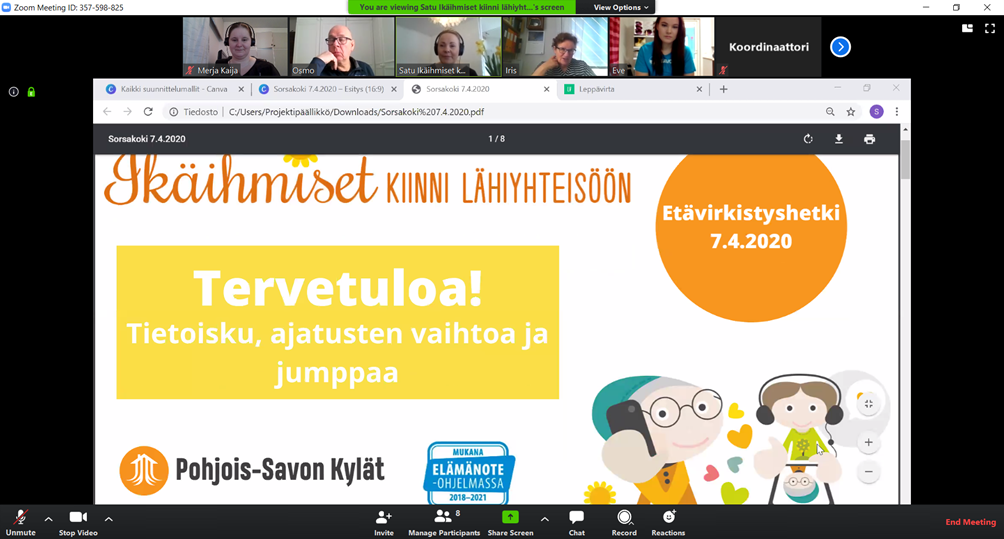
Task: Print the PDF using printer icon
Action: coord(869,139)
